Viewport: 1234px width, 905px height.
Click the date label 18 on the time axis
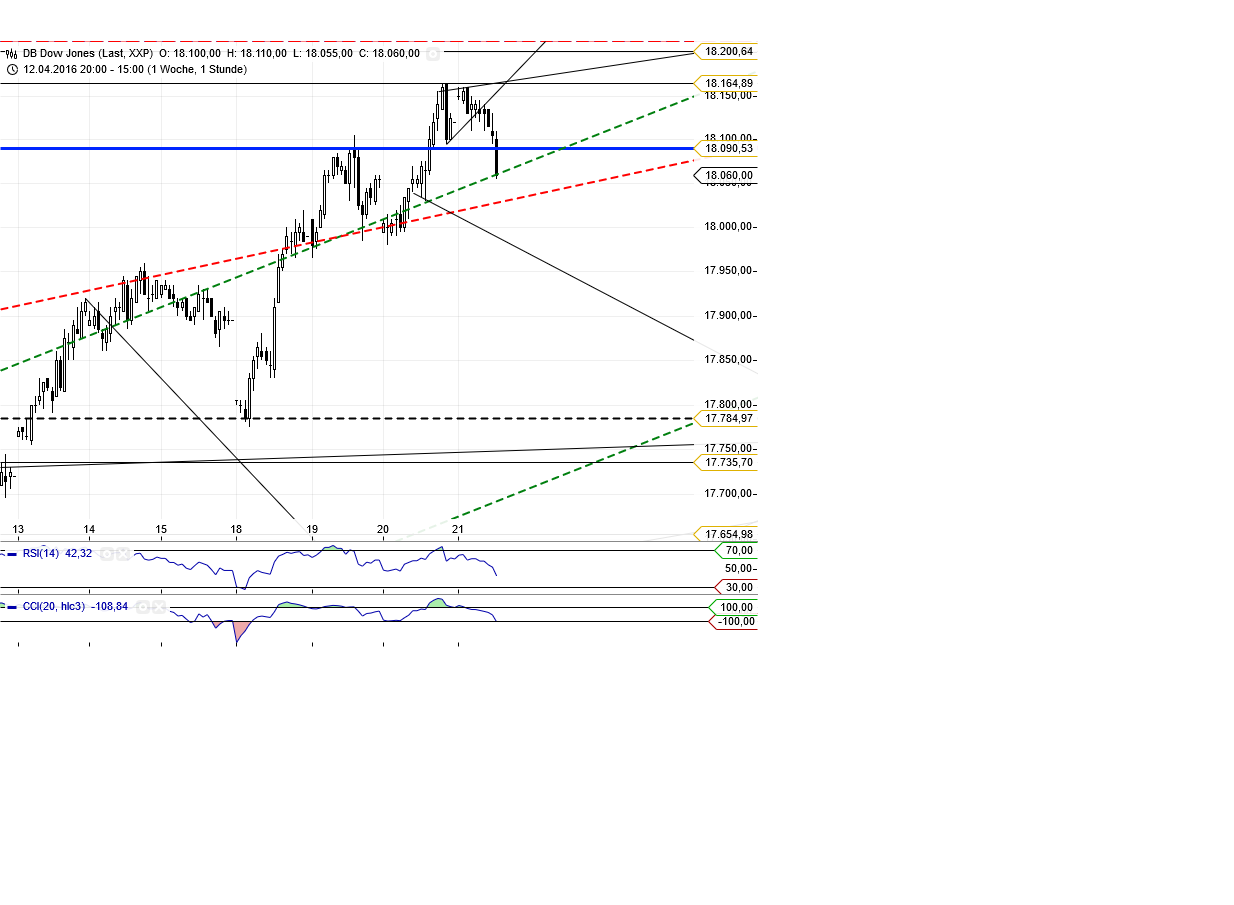coord(237,527)
